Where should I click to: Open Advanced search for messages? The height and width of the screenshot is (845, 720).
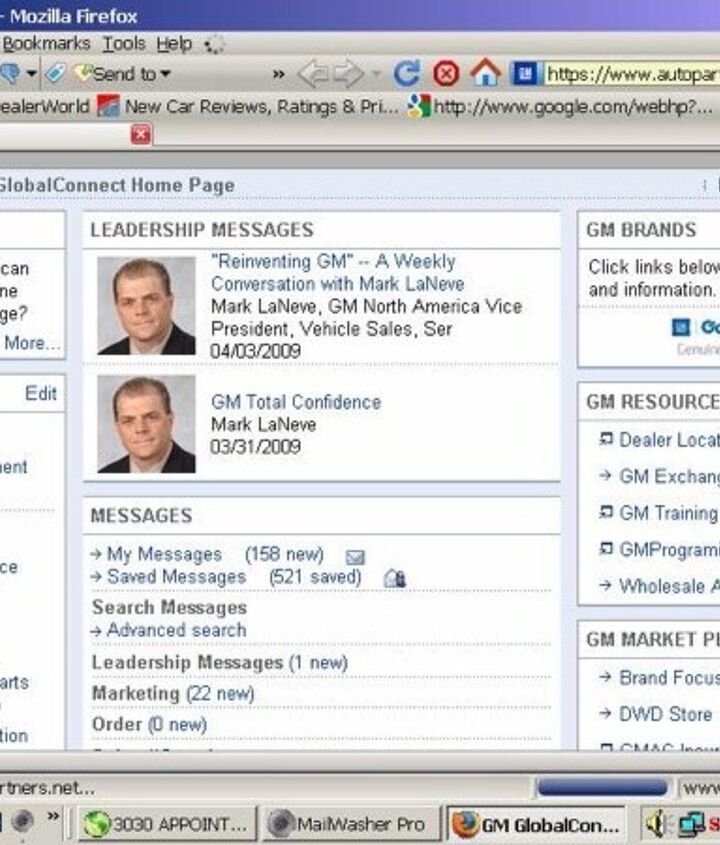click(176, 630)
